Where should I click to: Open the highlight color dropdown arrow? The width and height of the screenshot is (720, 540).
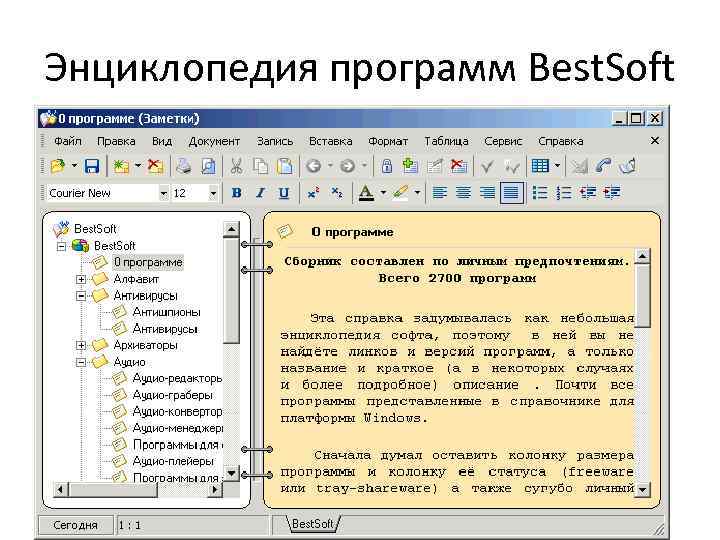[417, 193]
